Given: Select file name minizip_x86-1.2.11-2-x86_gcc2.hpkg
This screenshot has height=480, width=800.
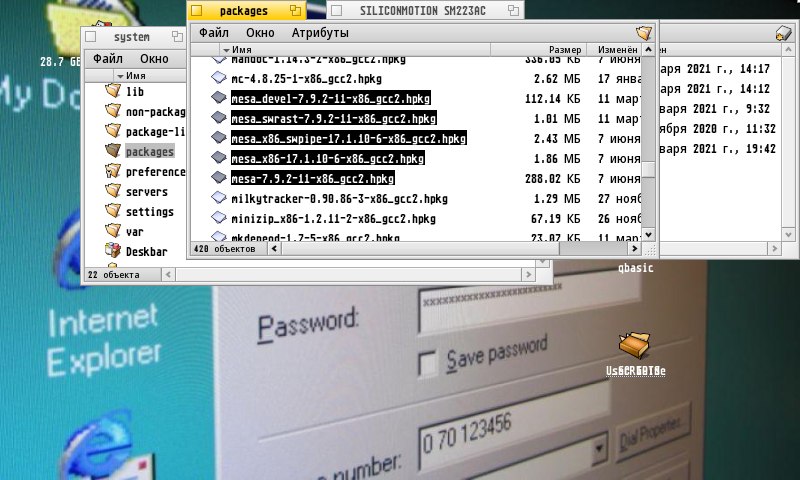Looking at the screenshot, I should 333,218.
